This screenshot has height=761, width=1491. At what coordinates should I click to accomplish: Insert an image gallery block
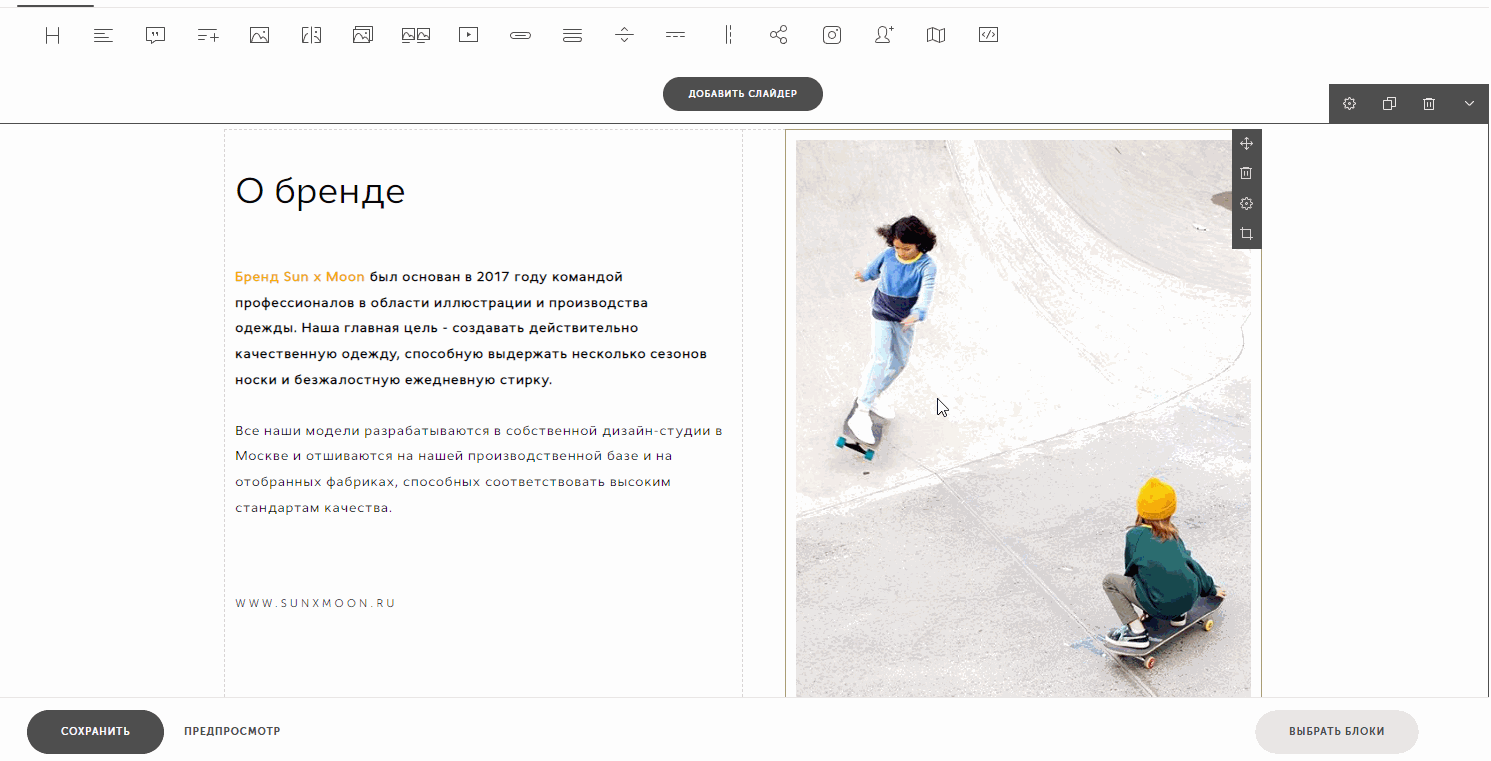click(363, 35)
